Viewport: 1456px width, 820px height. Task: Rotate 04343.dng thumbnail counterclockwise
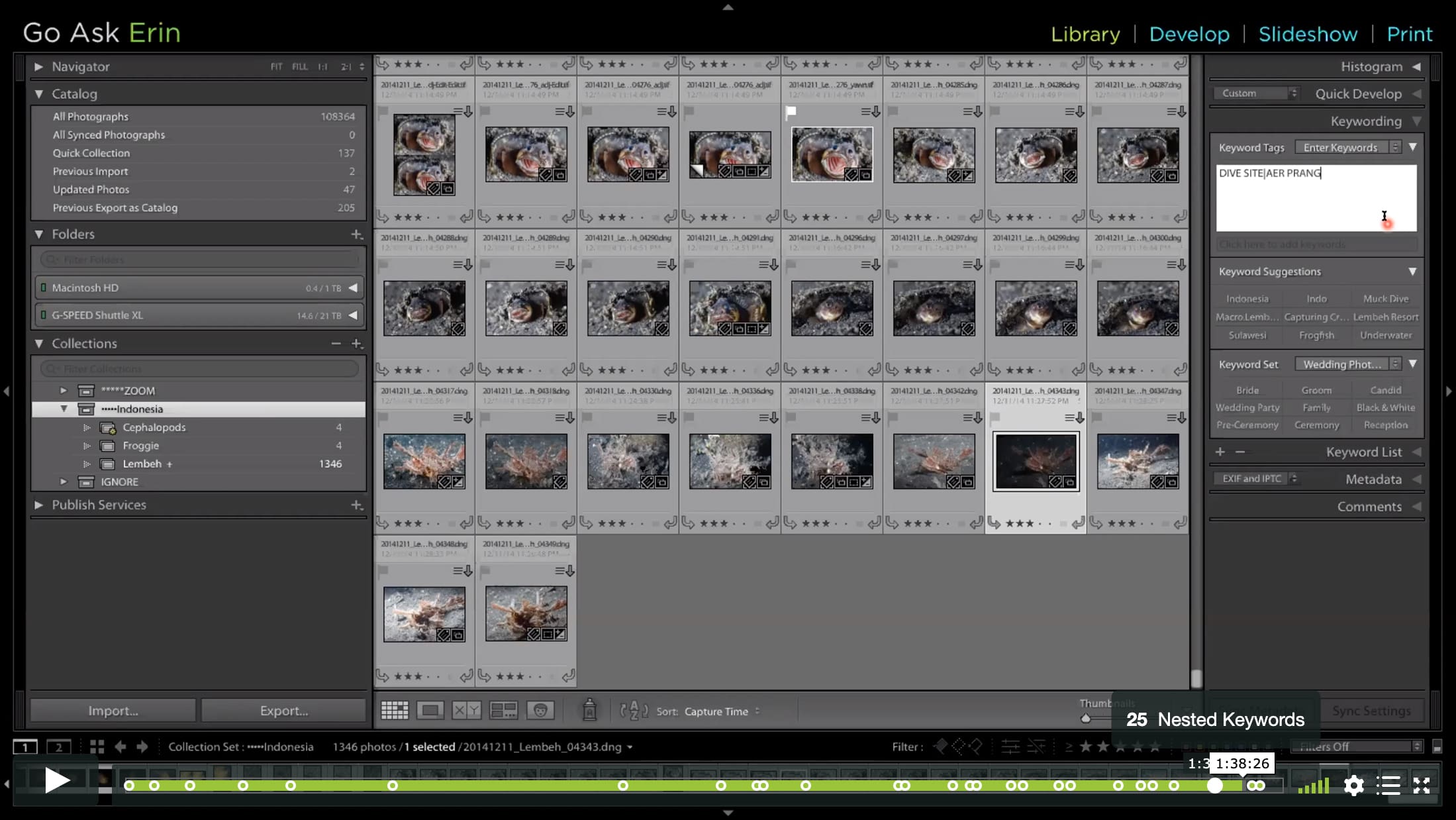click(x=994, y=523)
